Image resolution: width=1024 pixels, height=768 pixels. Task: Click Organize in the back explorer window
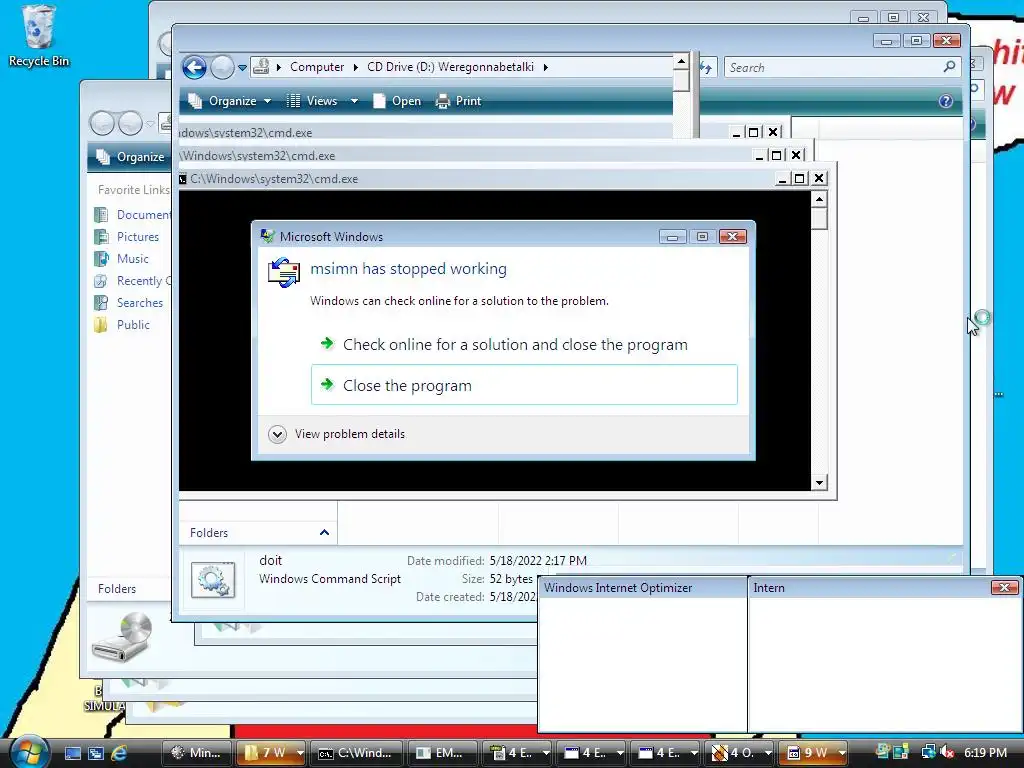(x=130, y=157)
